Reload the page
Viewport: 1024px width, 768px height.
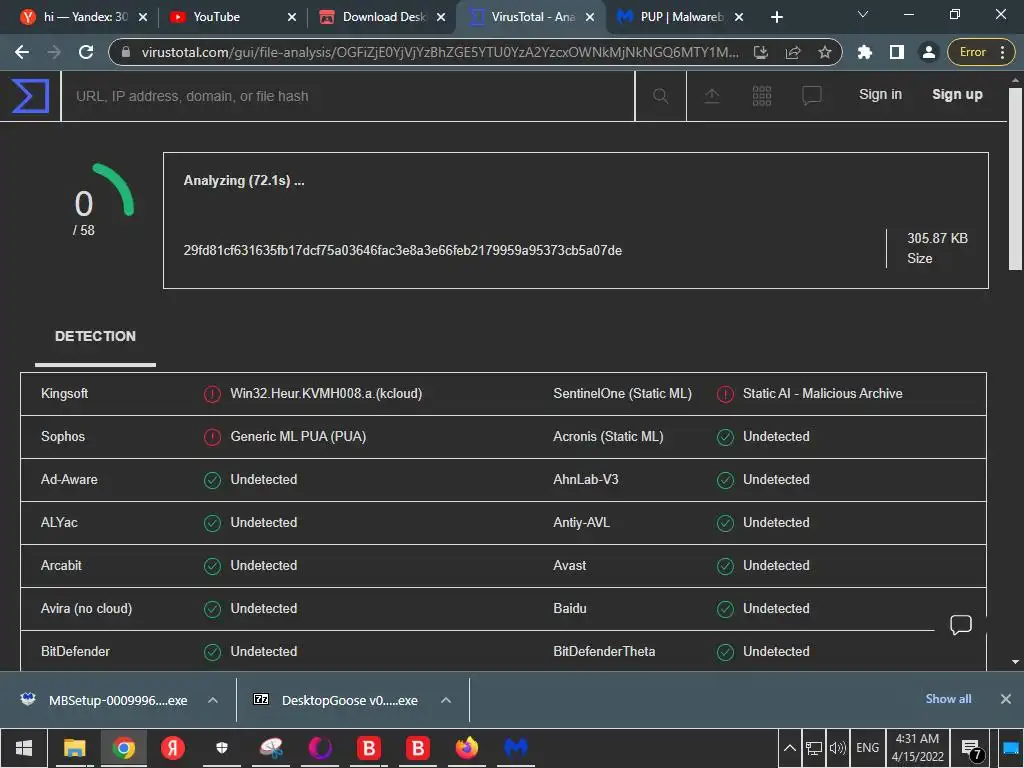pos(86,52)
